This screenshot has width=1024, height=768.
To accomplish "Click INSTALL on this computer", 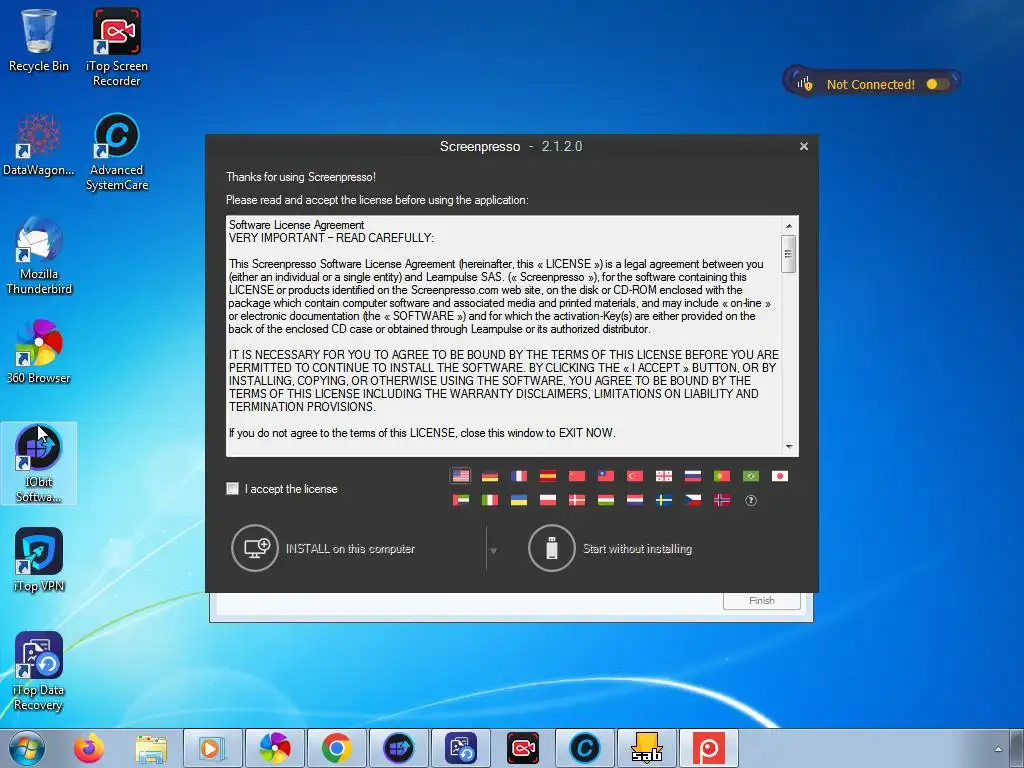I will 323,549.
